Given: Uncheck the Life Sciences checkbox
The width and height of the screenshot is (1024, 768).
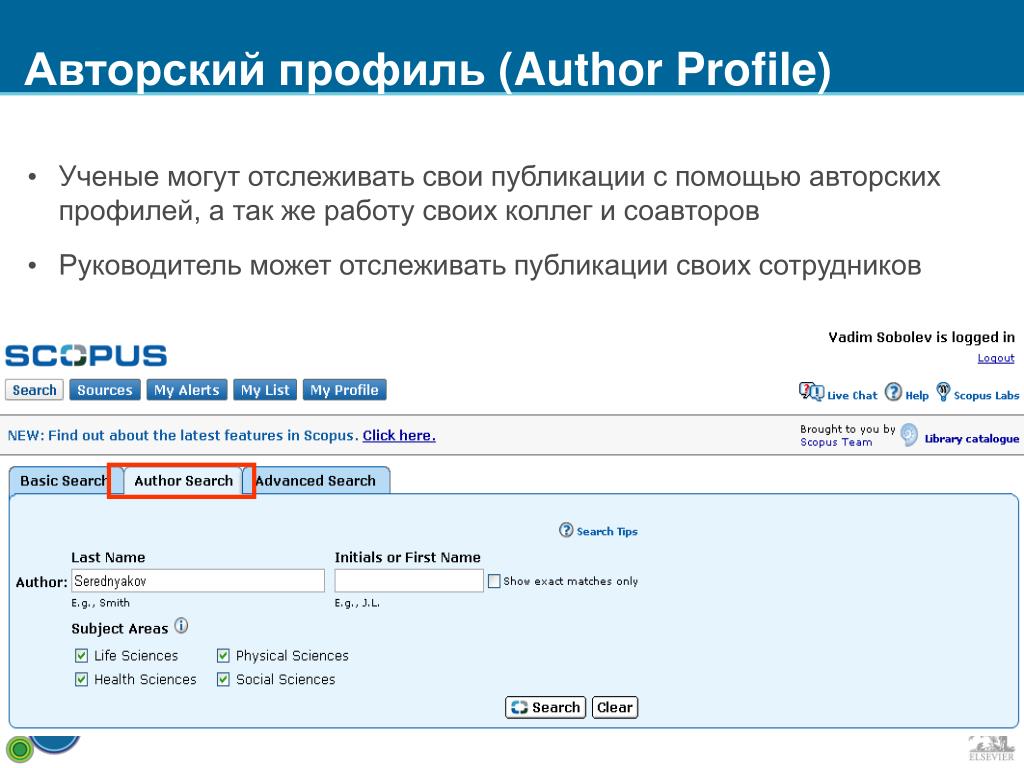Looking at the screenshot, I should point(82,656).
